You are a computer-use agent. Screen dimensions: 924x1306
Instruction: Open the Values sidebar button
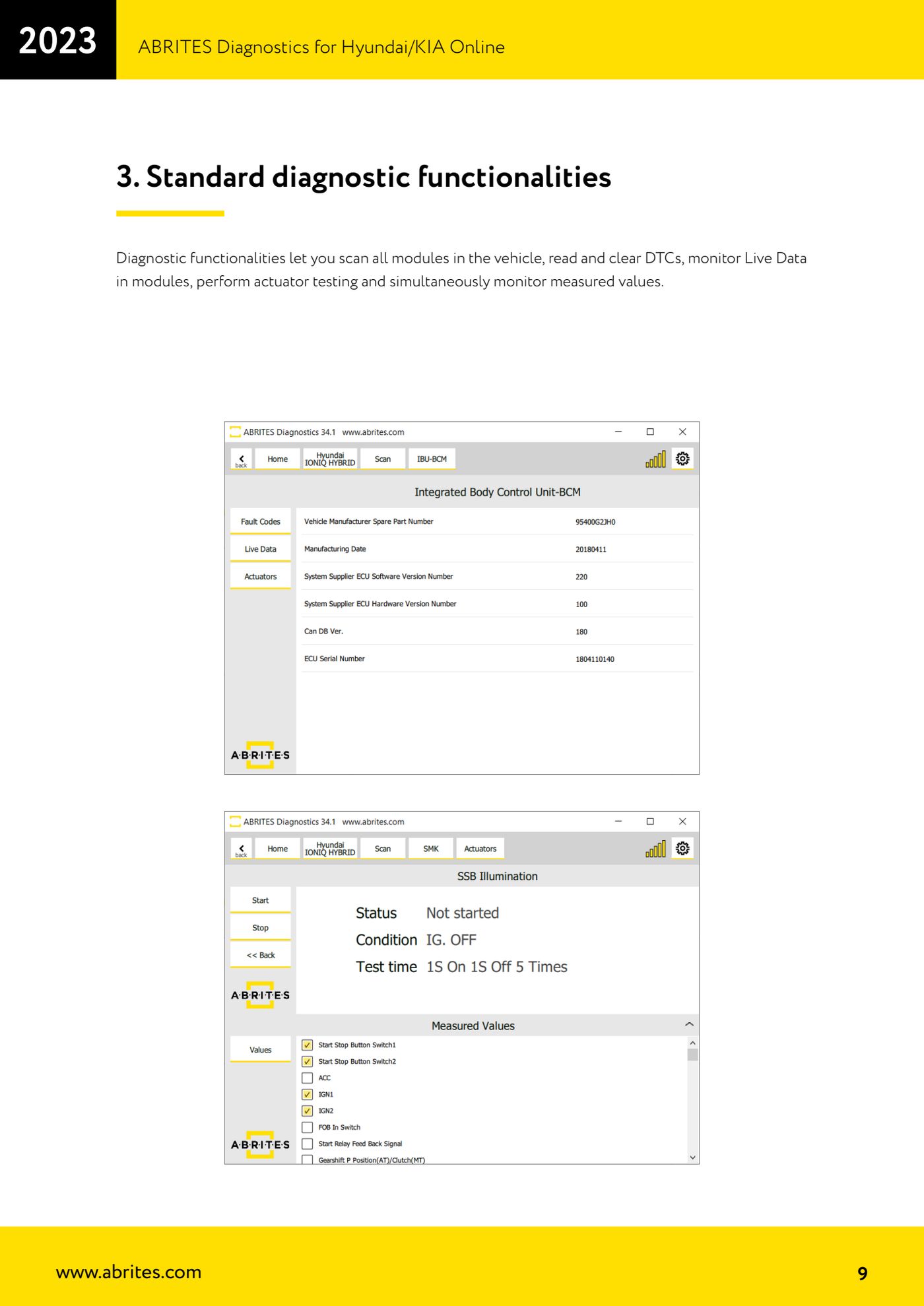click(261, 1050)
